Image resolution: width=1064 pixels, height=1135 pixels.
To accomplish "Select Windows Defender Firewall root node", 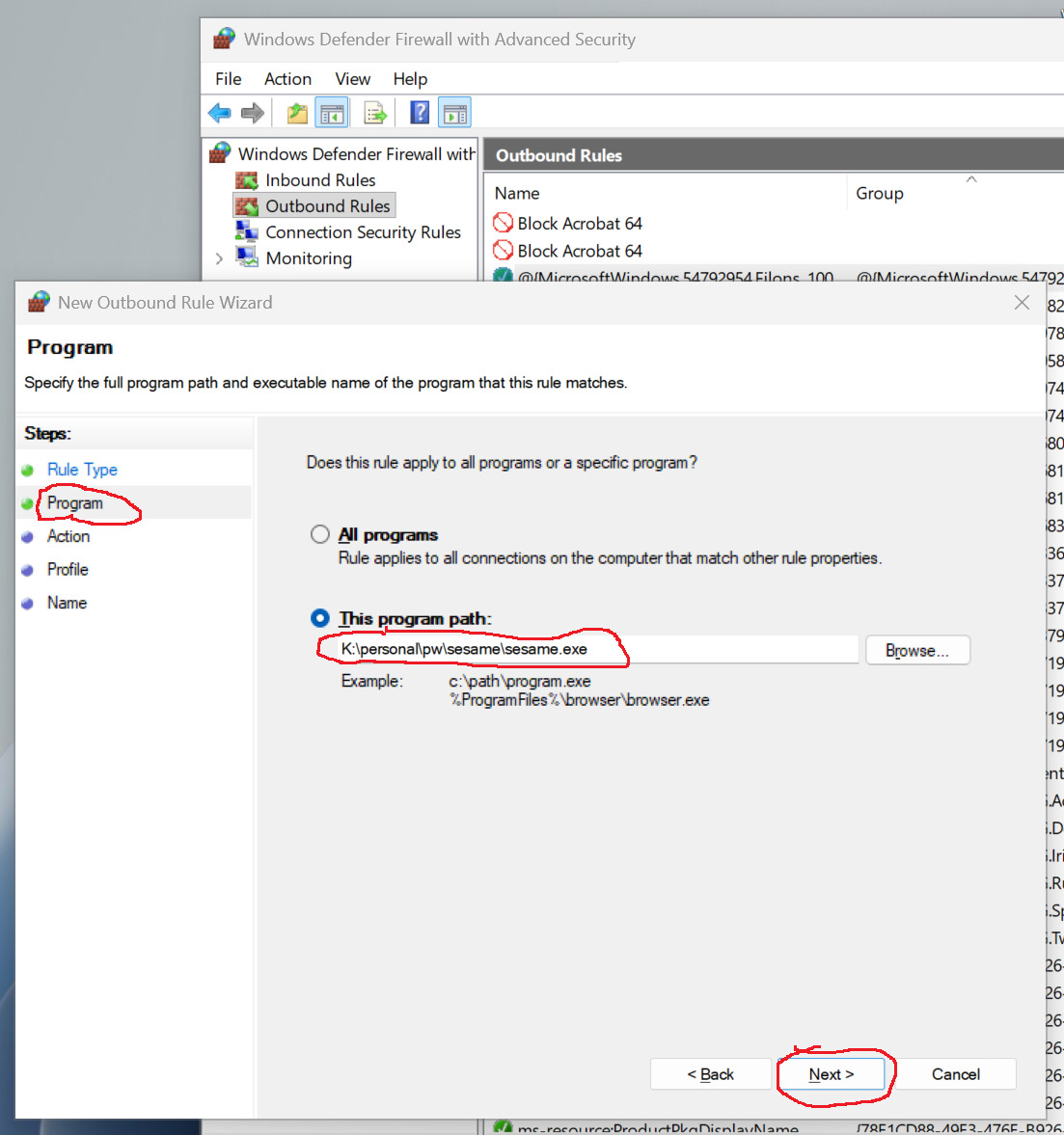I will pyautogui.click(x=356, y=154).
